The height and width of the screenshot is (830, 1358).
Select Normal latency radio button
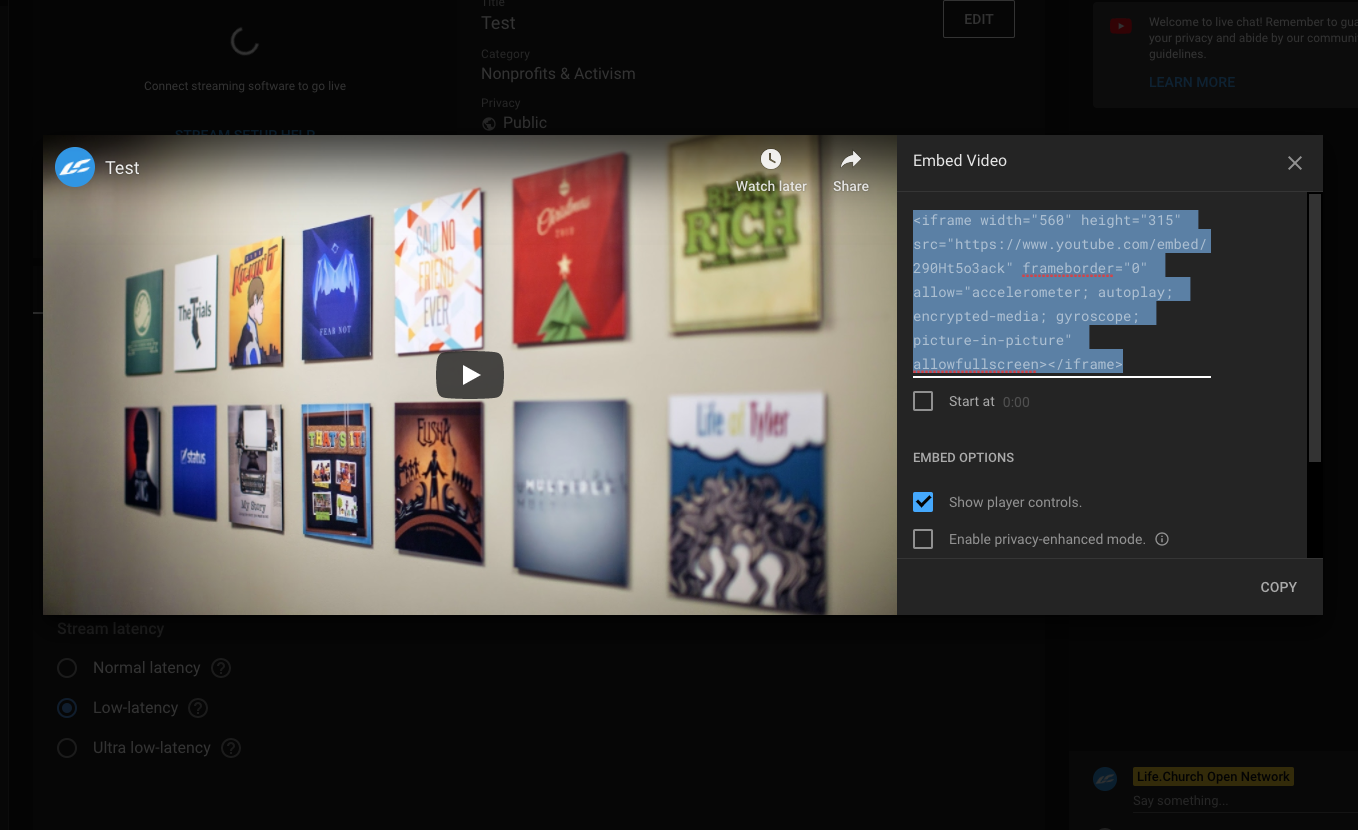click(x=67, y=668)
